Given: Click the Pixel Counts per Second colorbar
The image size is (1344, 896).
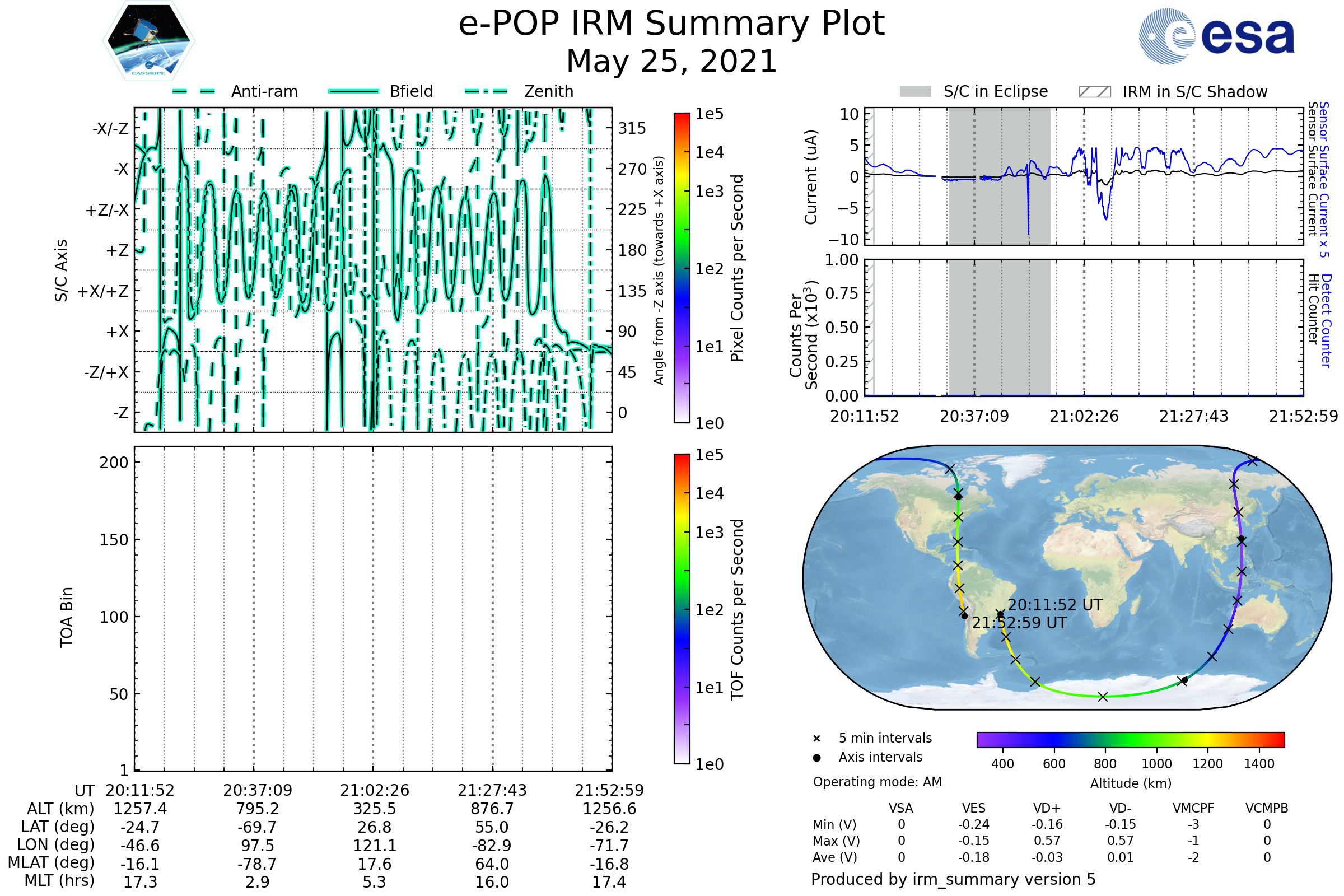Looking at the screenshot, I should [682, 268].
